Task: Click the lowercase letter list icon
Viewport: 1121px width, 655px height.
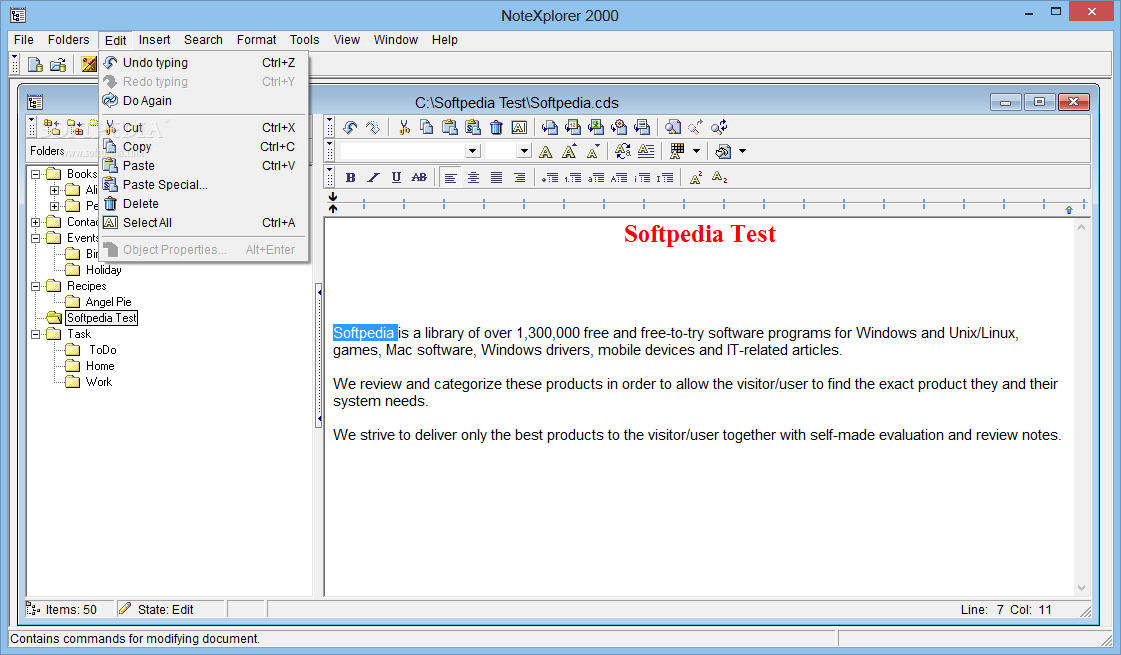Action: (x=596, y=177)
